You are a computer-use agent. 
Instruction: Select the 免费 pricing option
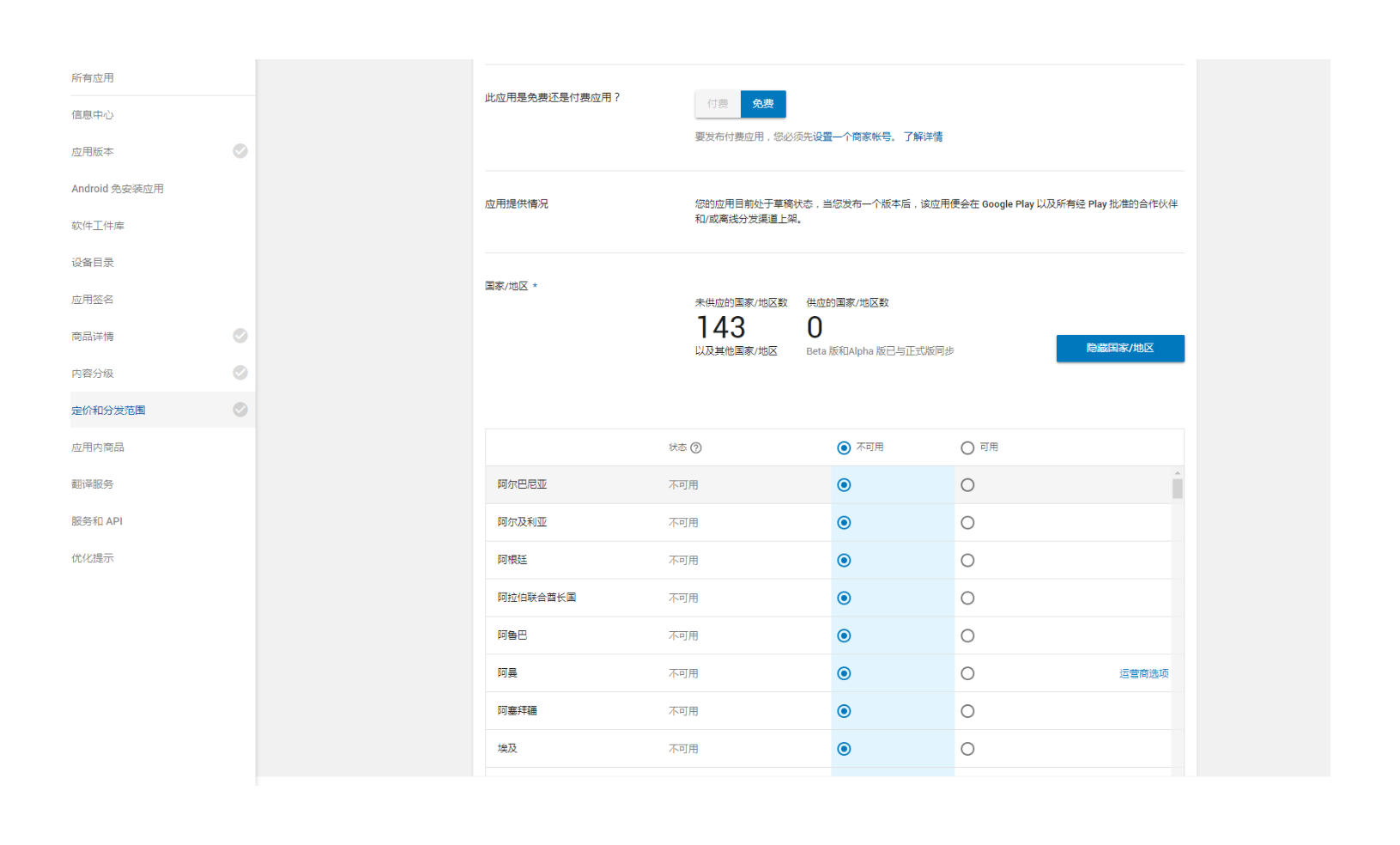click(x=762, y=104)
